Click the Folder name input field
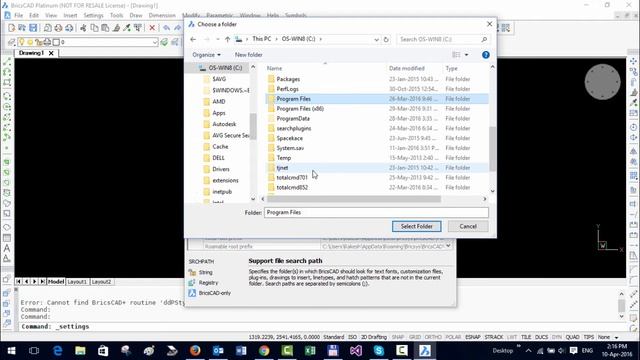 [x=376, y=212]
